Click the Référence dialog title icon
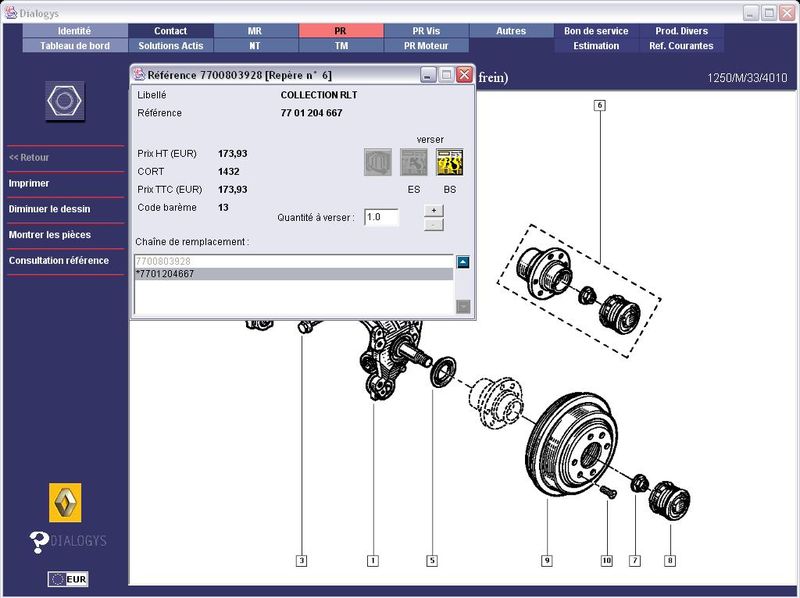800x598 pixels. pyautogui.click(x=139, y=74)
